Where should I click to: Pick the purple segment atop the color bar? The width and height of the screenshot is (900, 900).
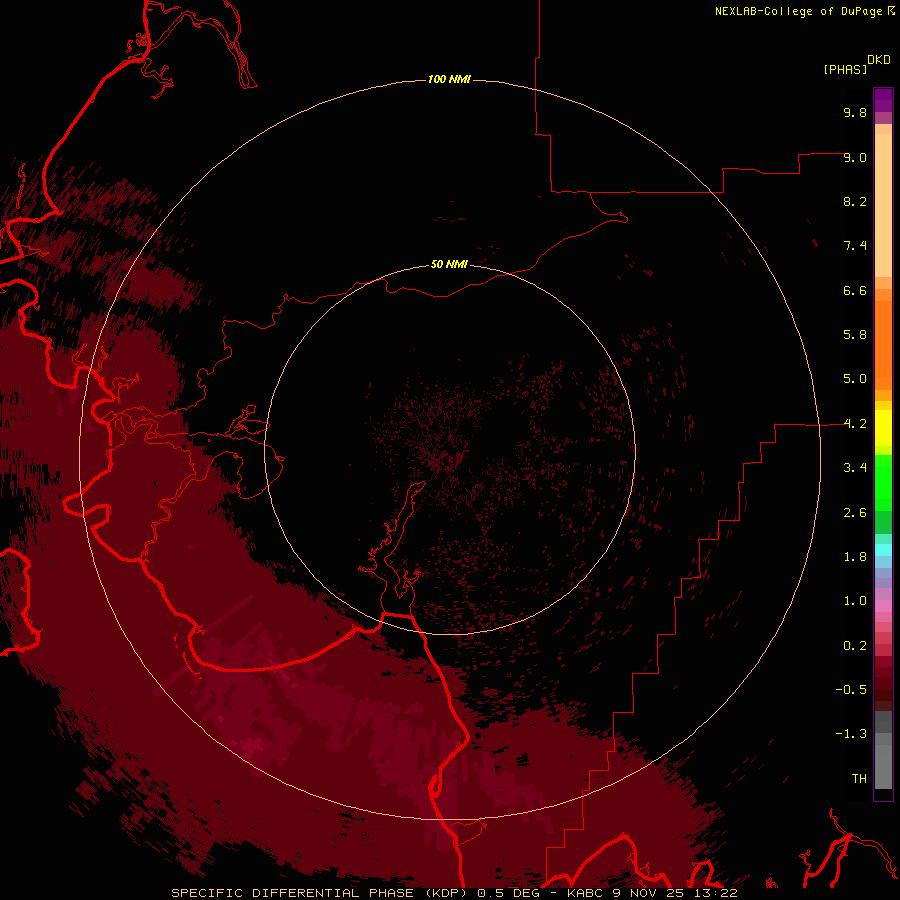click(883, 100)
